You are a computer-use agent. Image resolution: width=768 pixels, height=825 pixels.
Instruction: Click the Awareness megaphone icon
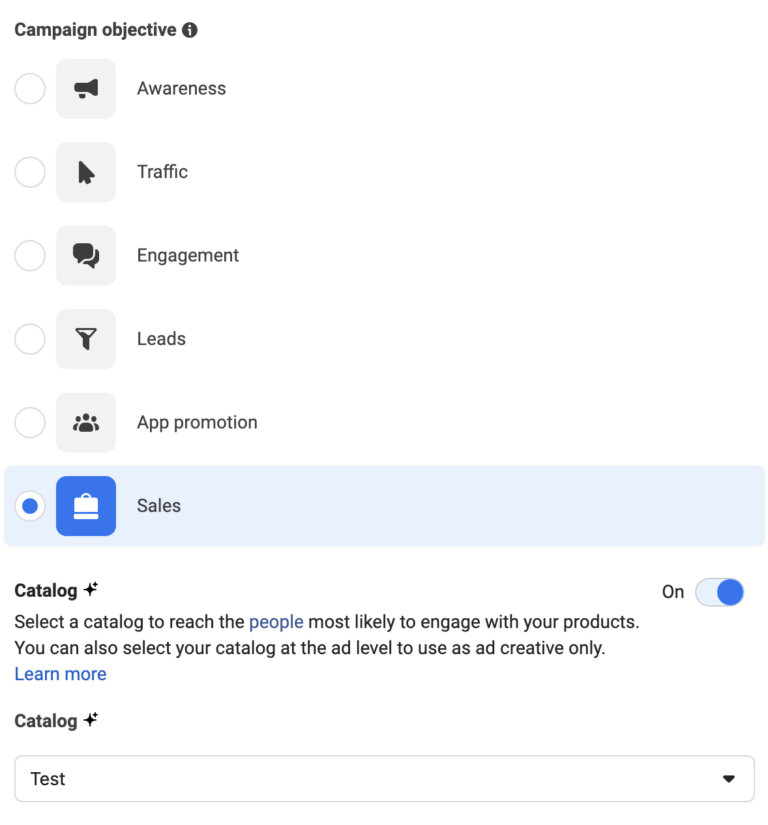pyautogui.click(x=86, y=89)
